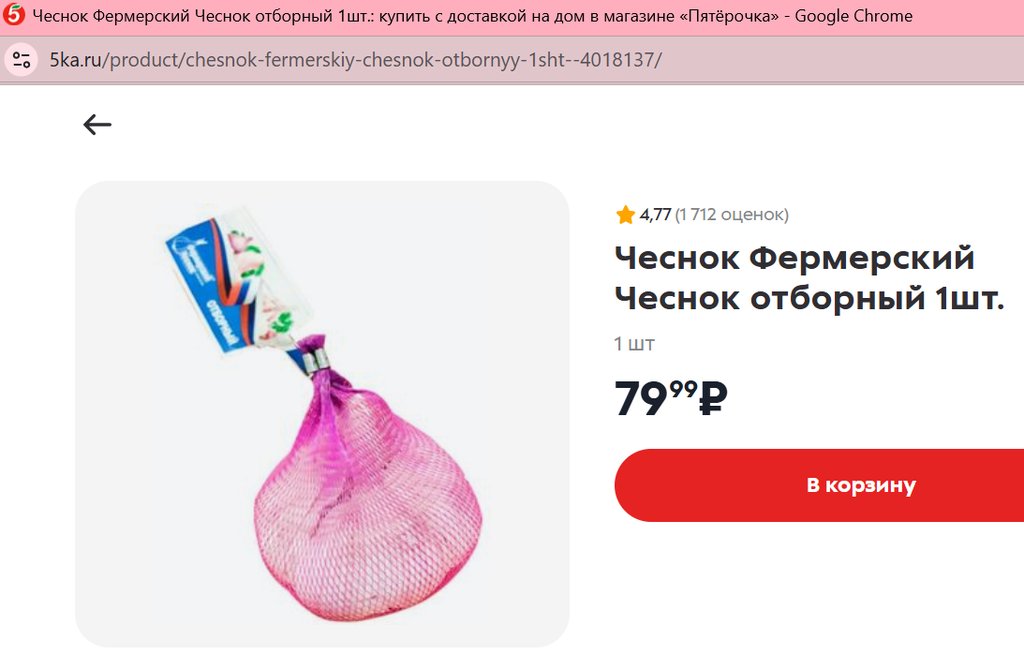Image resolution: width=1024 pixels, height=655 pixels.
Task: Click the 4,77 rating value
Action: [x=655, y=214]
